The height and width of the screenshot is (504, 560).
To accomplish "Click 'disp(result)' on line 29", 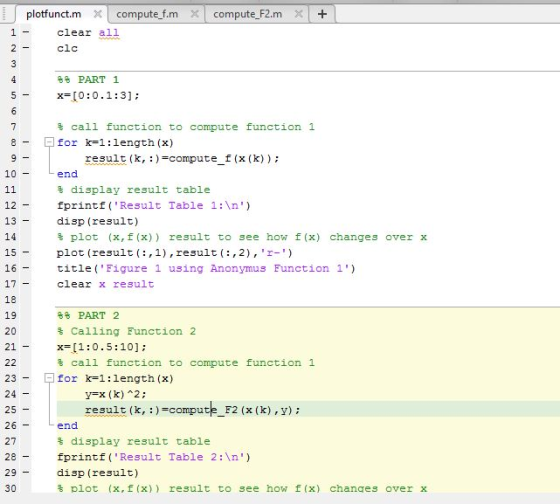I will tap(98, 473).
